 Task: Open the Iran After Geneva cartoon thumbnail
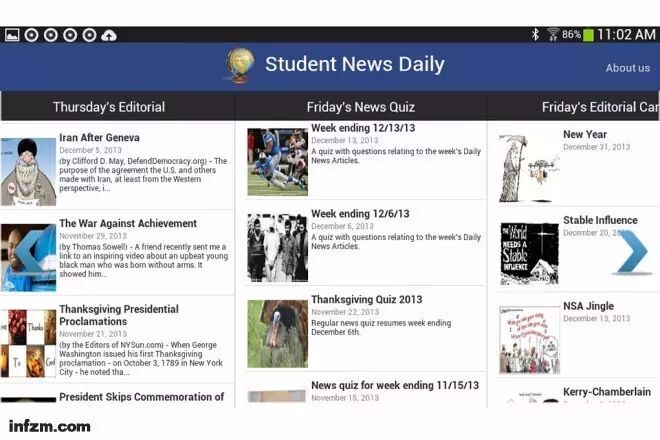tap(28, 172)
